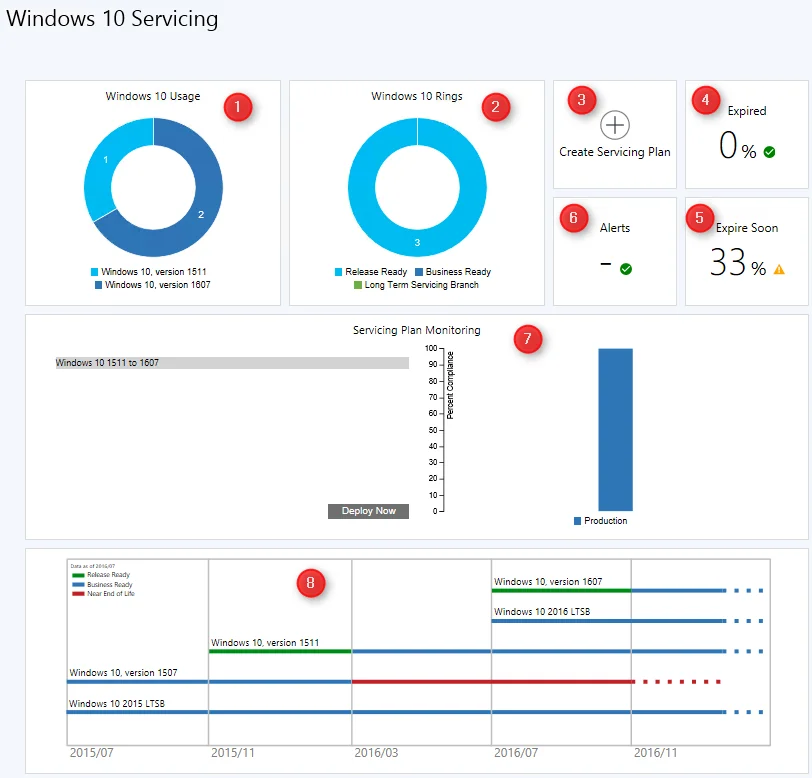Click the "Windows 10, version 1511" timeline label
Screen dimensions: 812x778
(265, 643)
